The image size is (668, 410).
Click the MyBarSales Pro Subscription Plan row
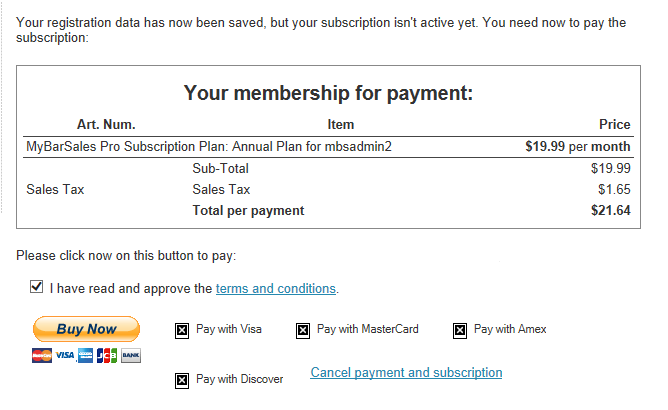click(x=328, y=147)
